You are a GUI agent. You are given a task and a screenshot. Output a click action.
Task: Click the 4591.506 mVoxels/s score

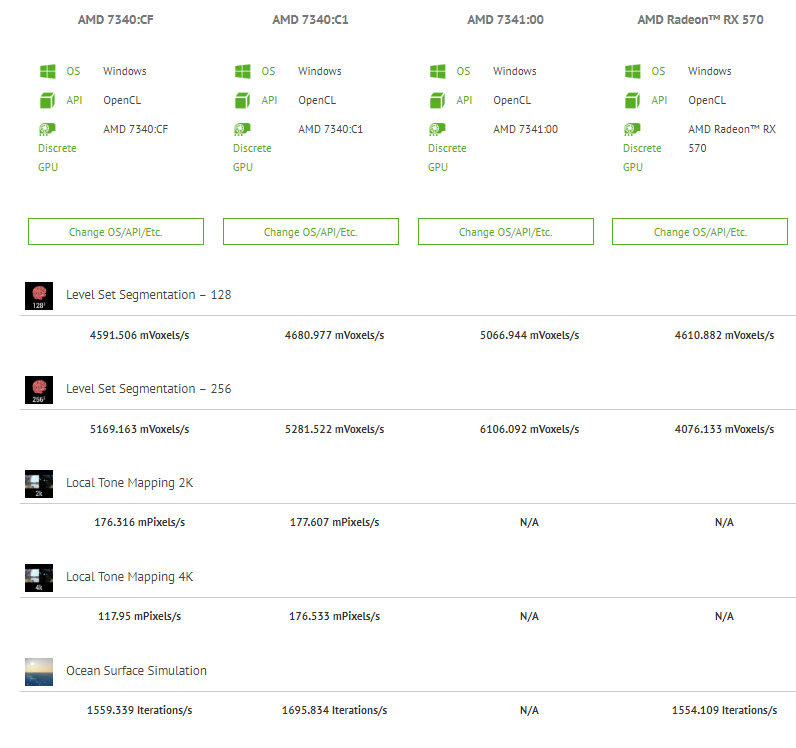point(140,335)
